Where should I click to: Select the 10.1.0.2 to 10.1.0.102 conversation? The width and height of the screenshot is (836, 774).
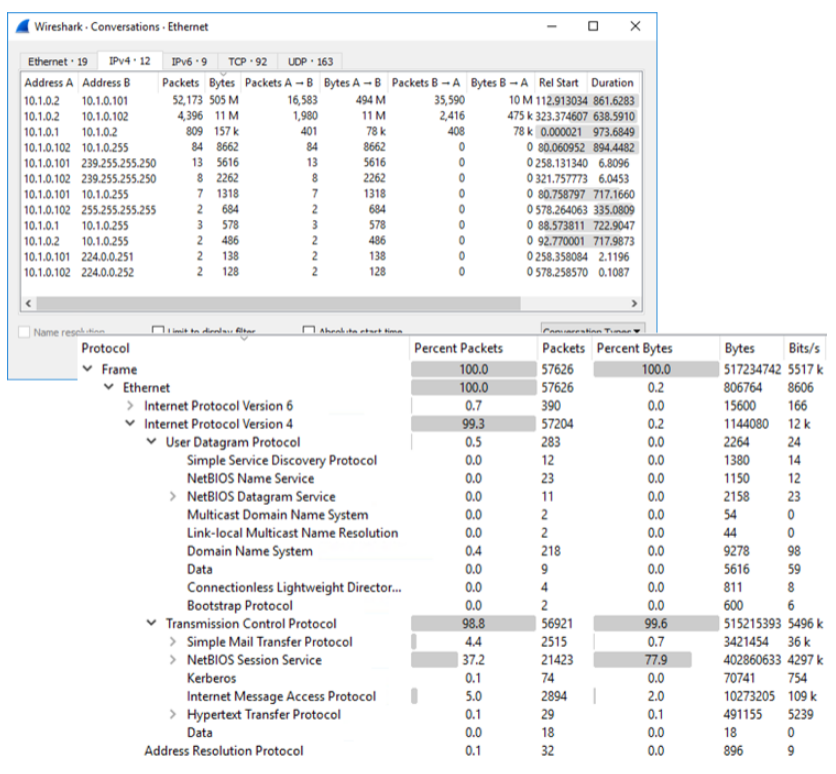pos(331,116)
